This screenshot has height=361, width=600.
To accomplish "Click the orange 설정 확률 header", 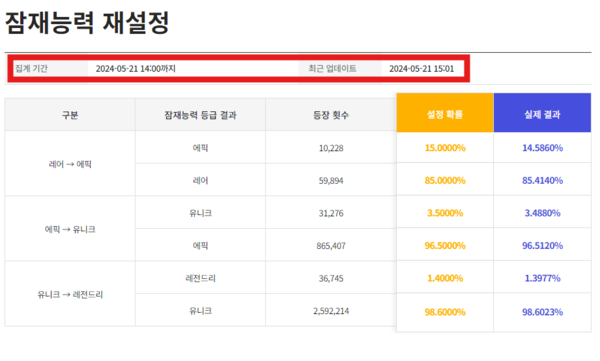I will point(445,113).
